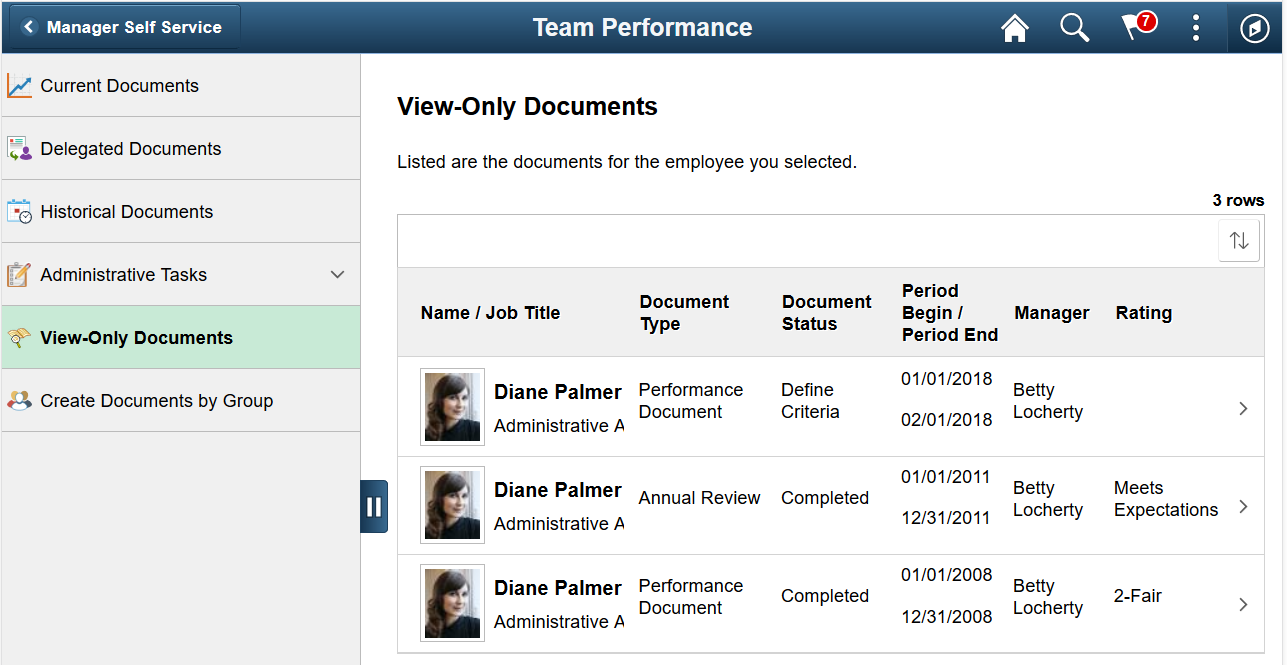Open Create Documents by Group
Viewport: 1287px width, 665px height.
coord(181,401)
